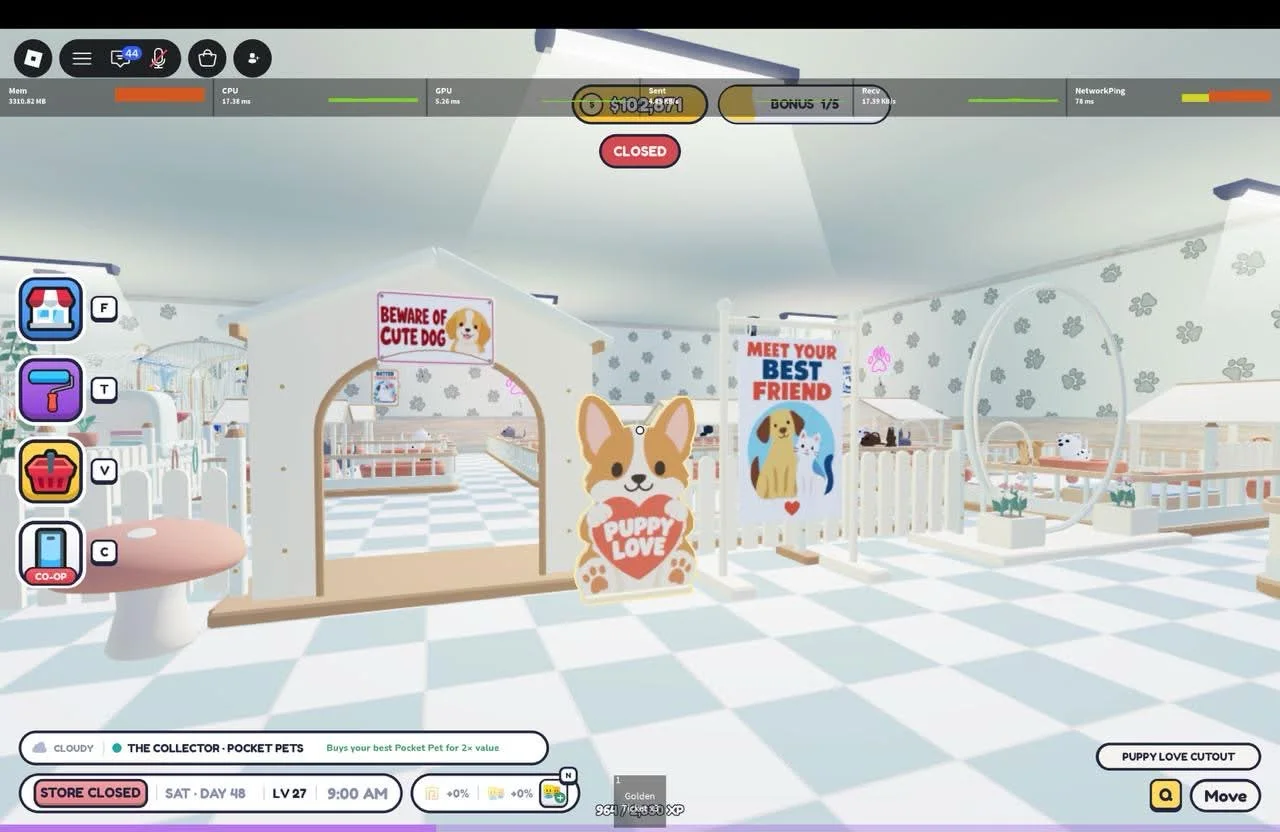Open the red shopping basket menu
The image size is (1280, 832).
pos(50,471)
